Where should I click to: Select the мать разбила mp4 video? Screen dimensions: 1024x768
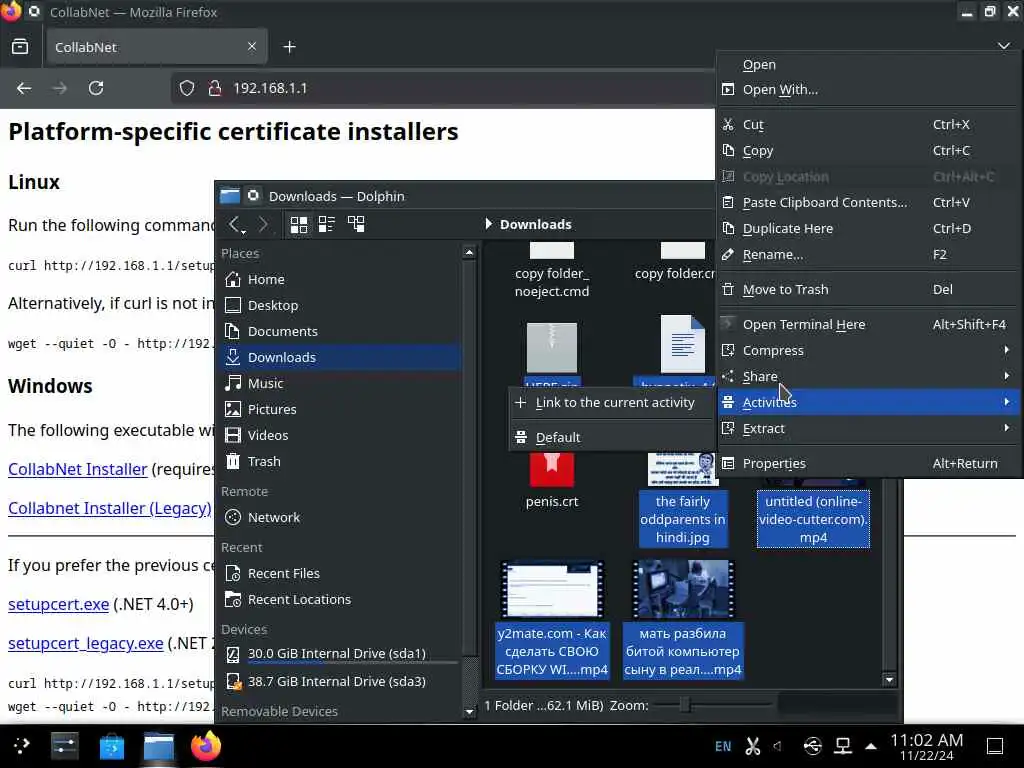tap(682, 619)
